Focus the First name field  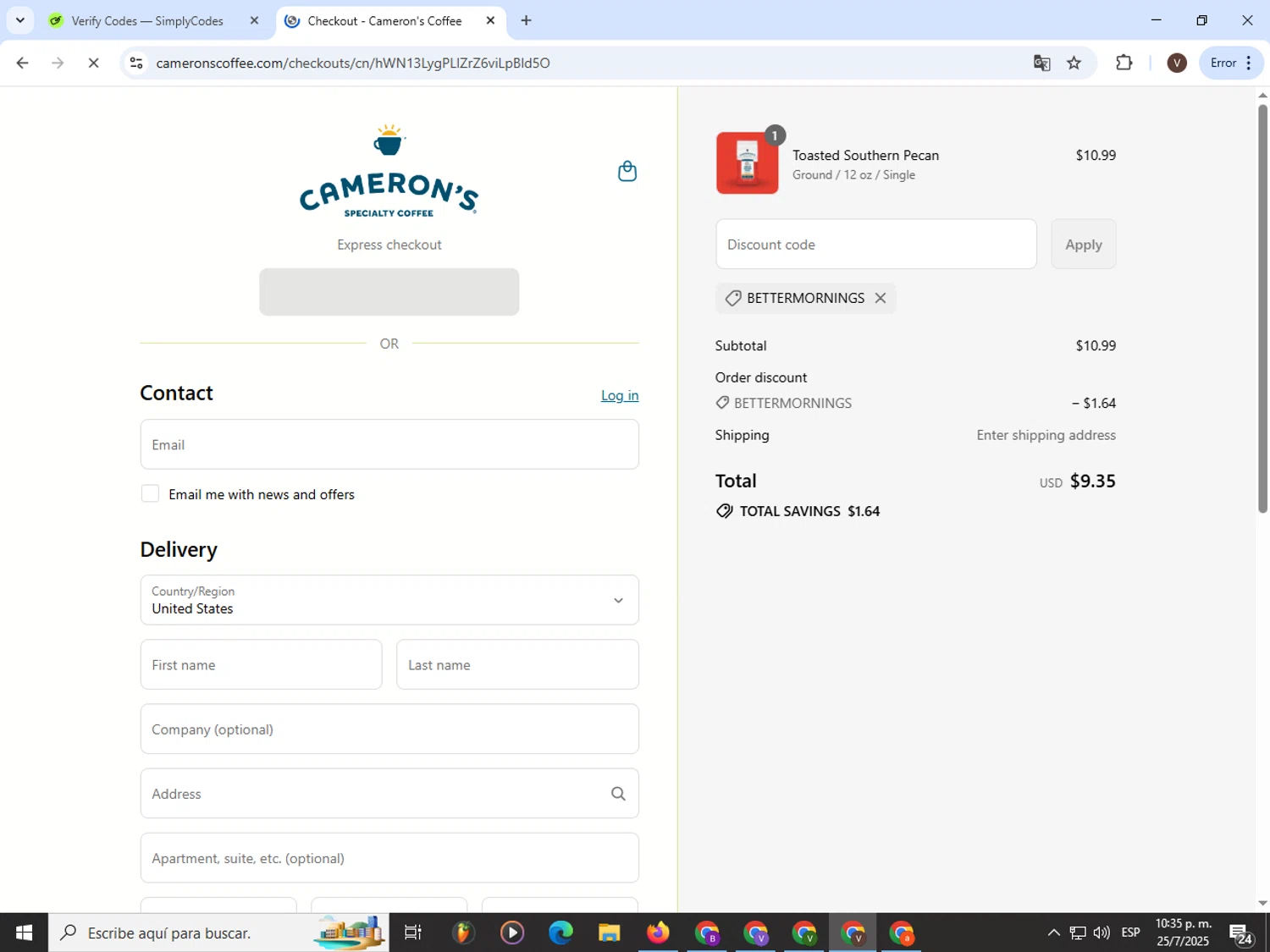(x=261, y=665)
